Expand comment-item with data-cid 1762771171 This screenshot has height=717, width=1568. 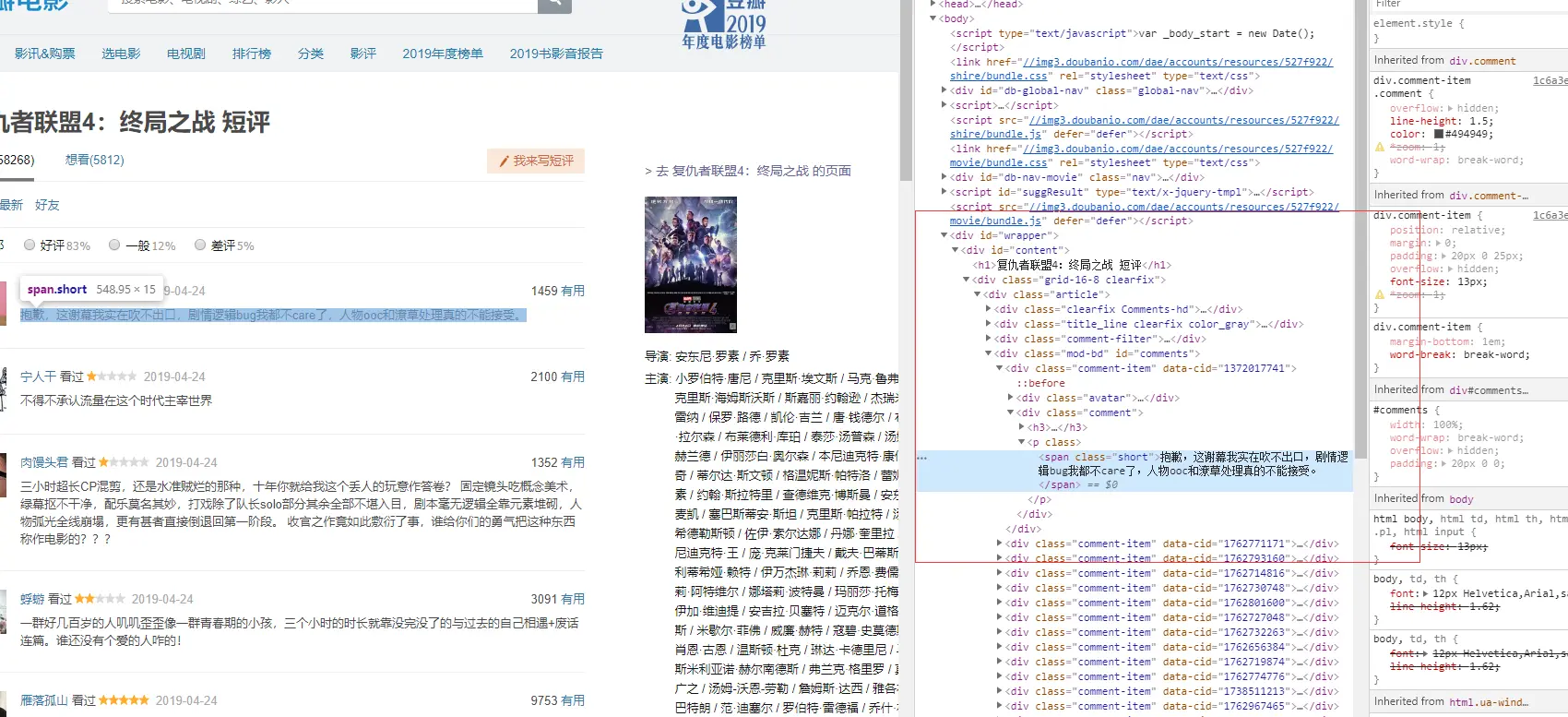coord(999,544)
